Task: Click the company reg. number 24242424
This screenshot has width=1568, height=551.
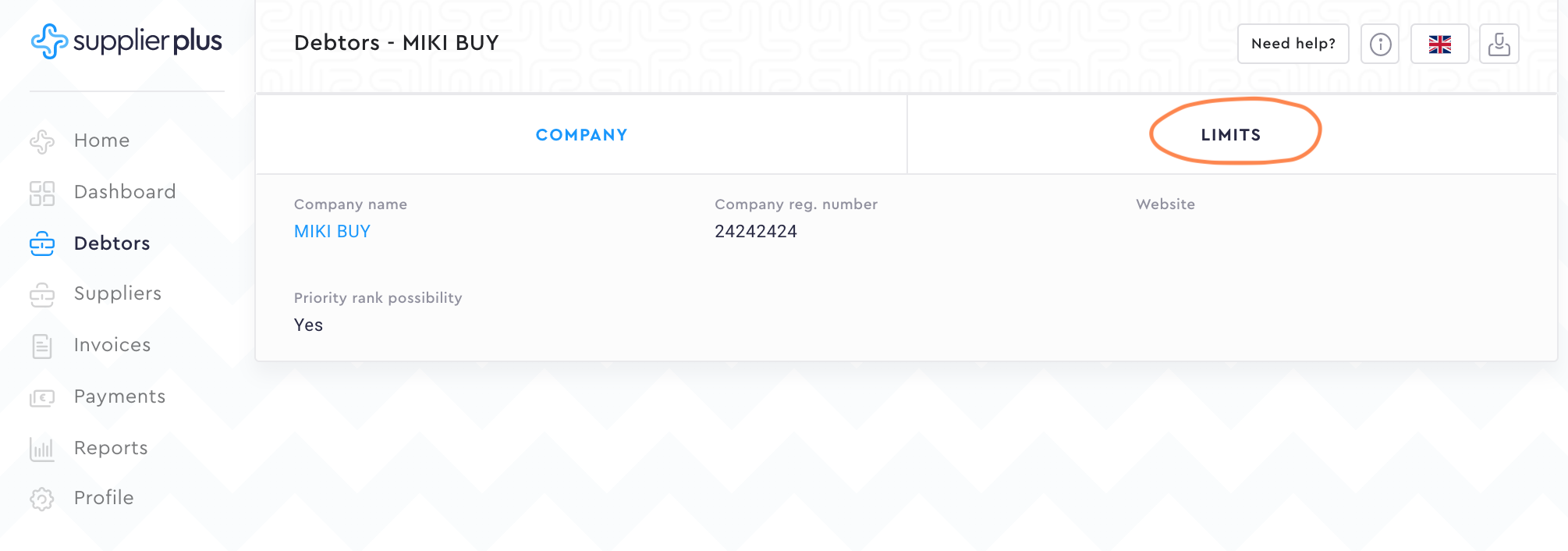Action: [x=756, y=232]
